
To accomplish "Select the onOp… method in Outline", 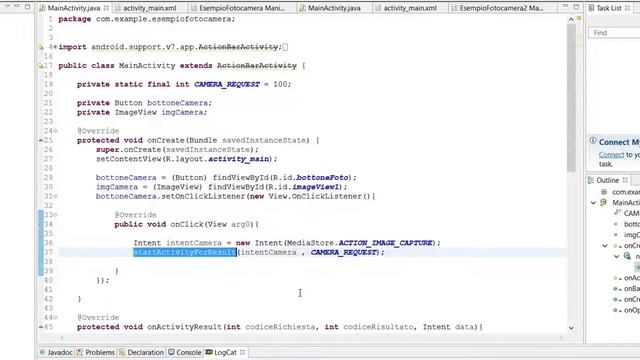I will [x=632, y=310].
